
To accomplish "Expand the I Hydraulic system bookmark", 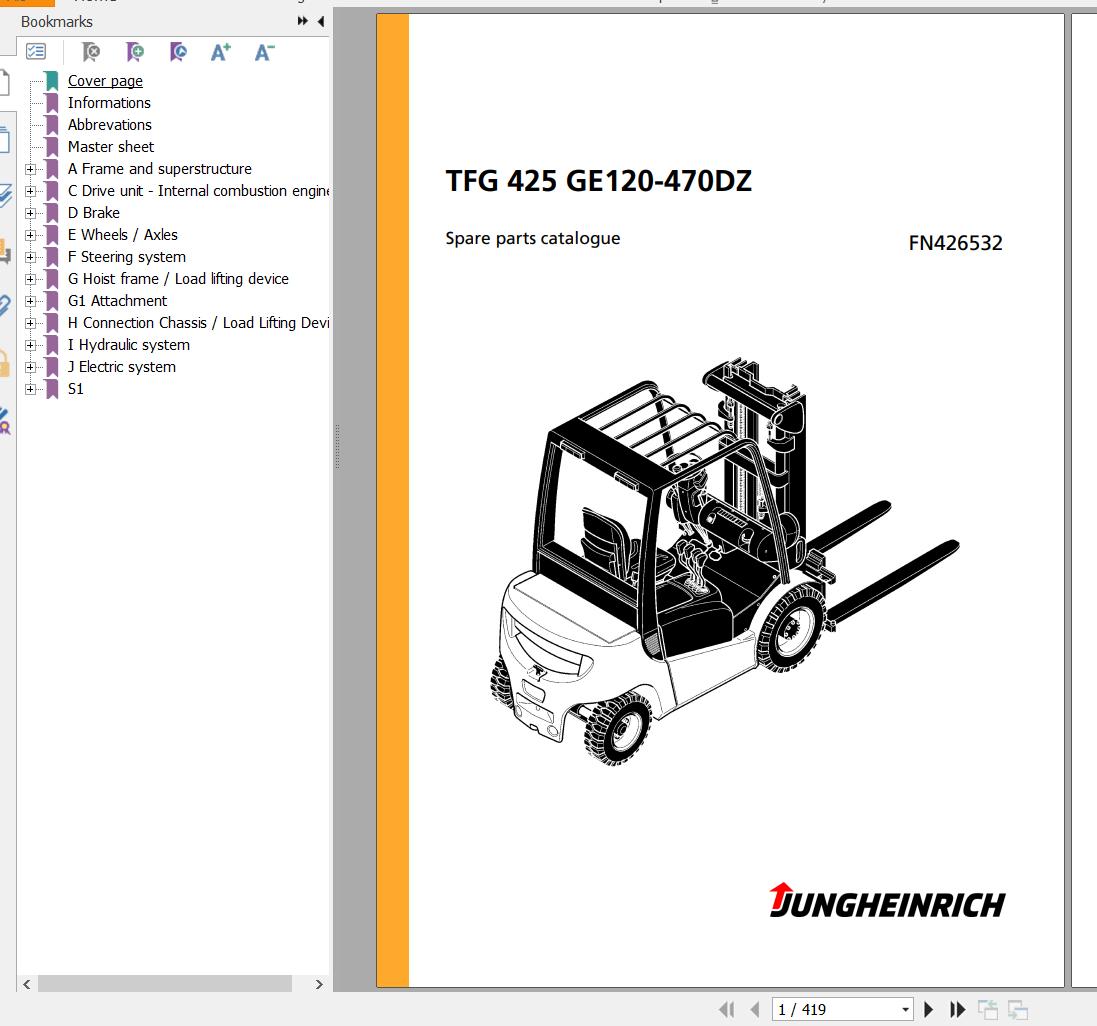I will pos(30,345).
